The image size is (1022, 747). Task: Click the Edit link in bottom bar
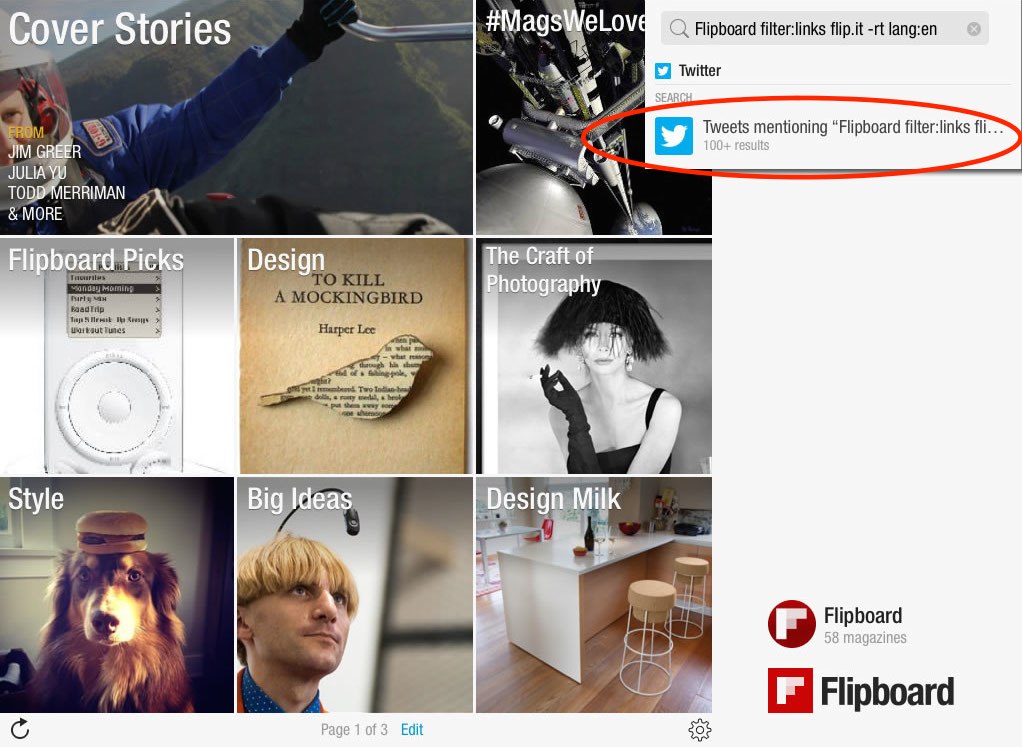click(412, 729)
